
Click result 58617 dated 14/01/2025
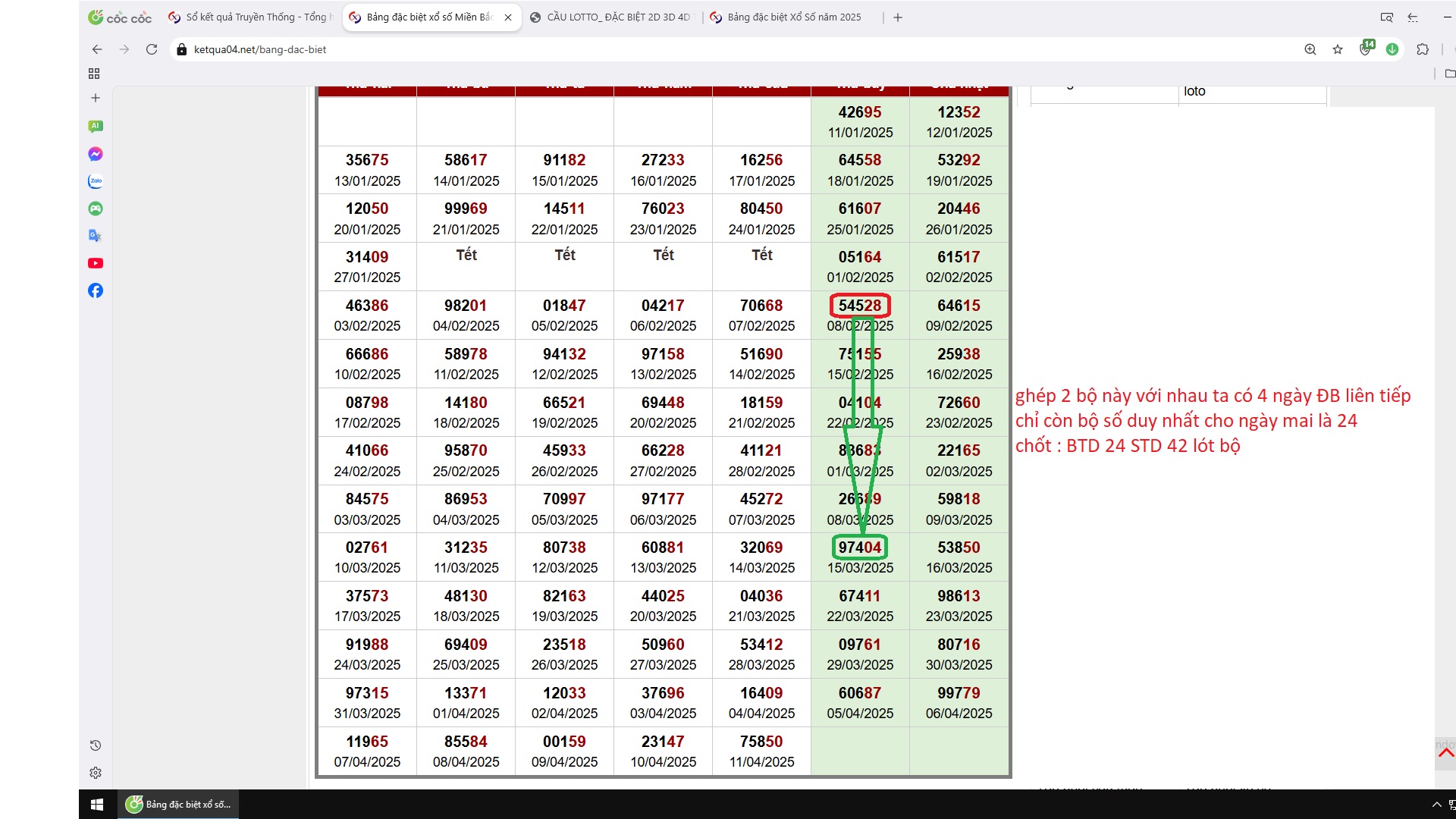[x=466, y=160]
